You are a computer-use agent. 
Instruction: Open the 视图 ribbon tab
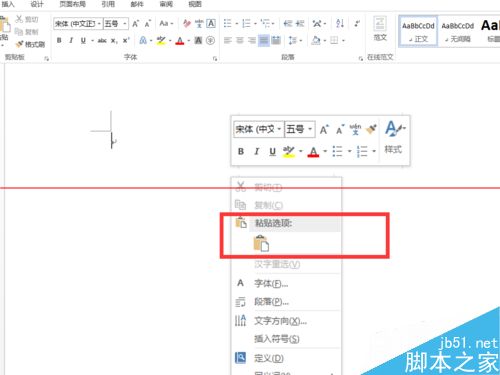pyautogui.click(x=195, y=4)
